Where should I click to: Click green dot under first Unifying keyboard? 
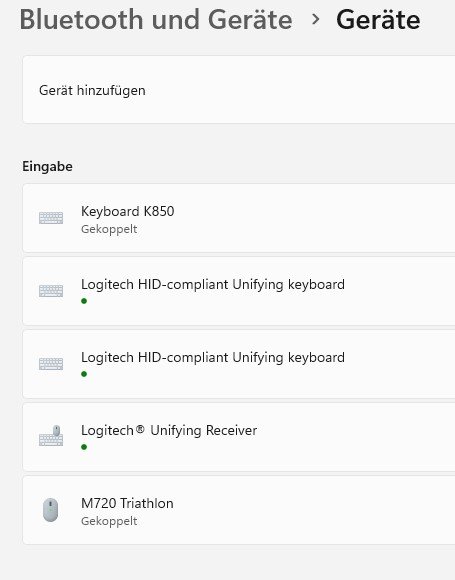84,301
